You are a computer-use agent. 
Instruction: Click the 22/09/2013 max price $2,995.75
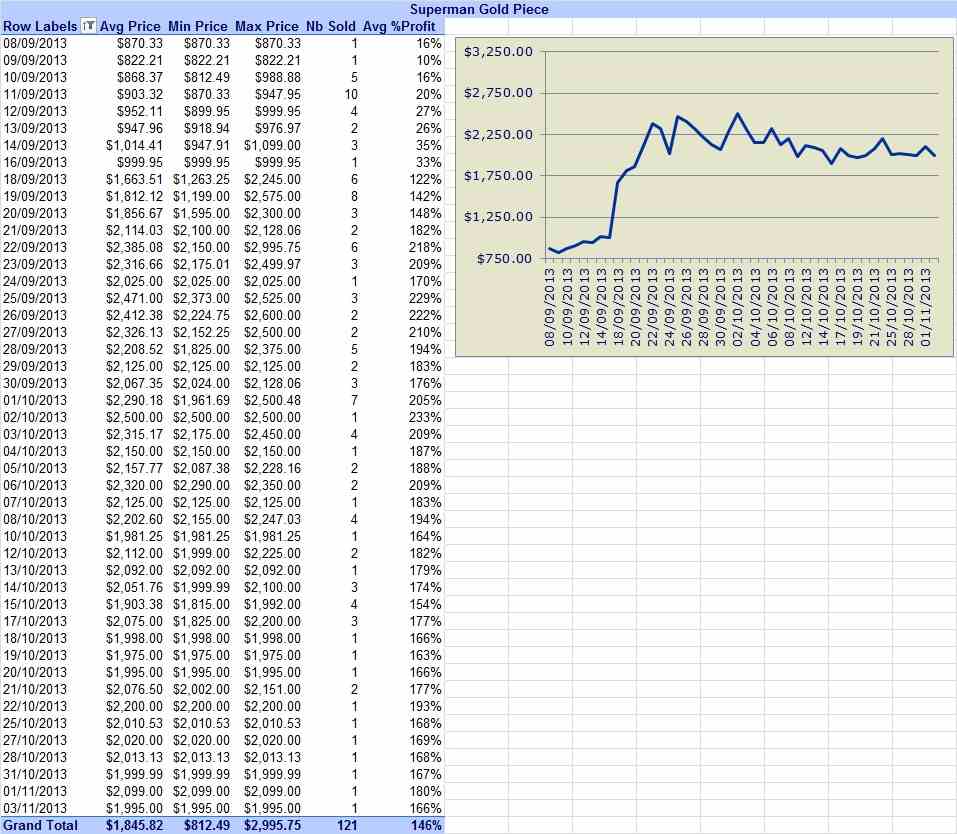pyautogui.click(x=272, y=247)
